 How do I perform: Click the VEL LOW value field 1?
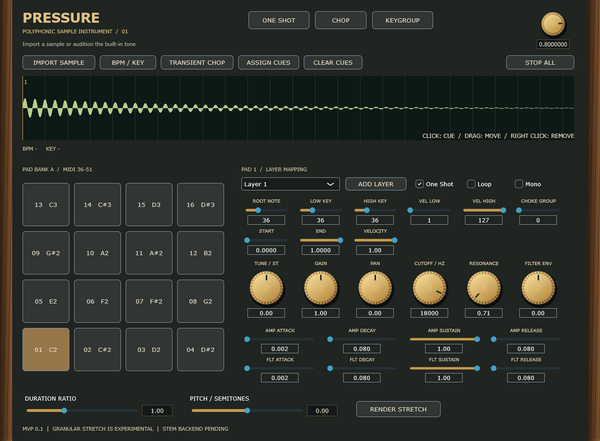pos(429,220)
